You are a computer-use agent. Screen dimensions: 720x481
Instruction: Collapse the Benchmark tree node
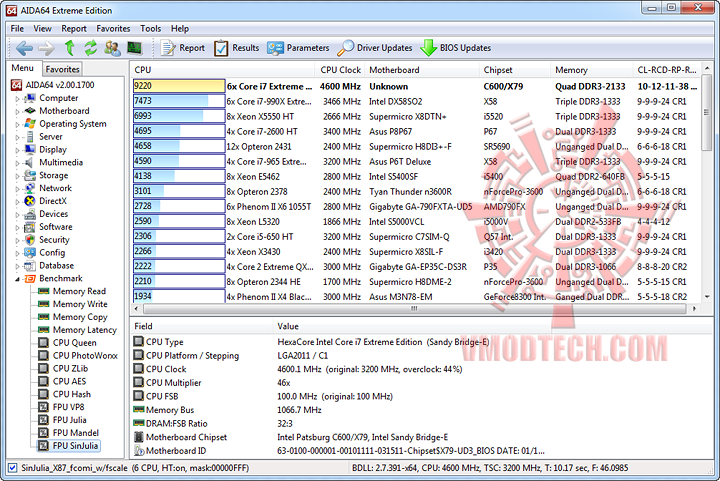(17, 279)
